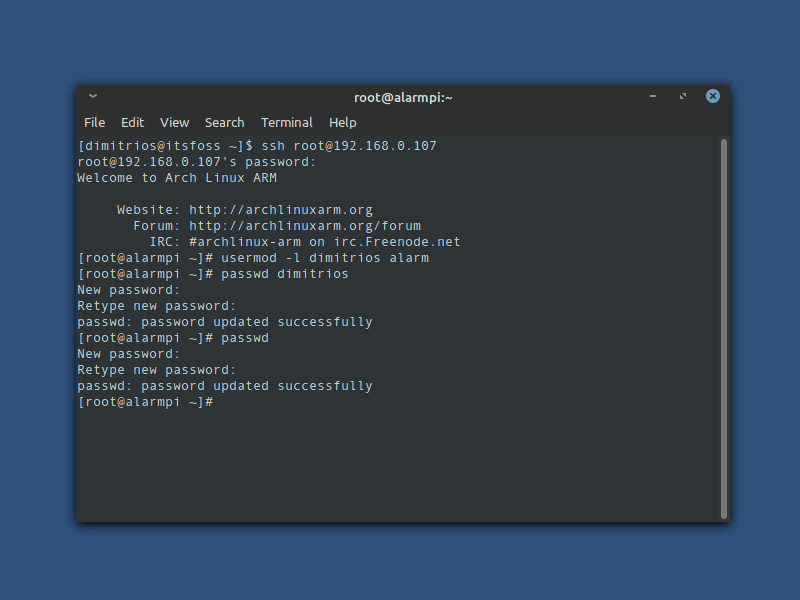
Task: Close the terminal with the blue X button
Action: pos(713,96)
